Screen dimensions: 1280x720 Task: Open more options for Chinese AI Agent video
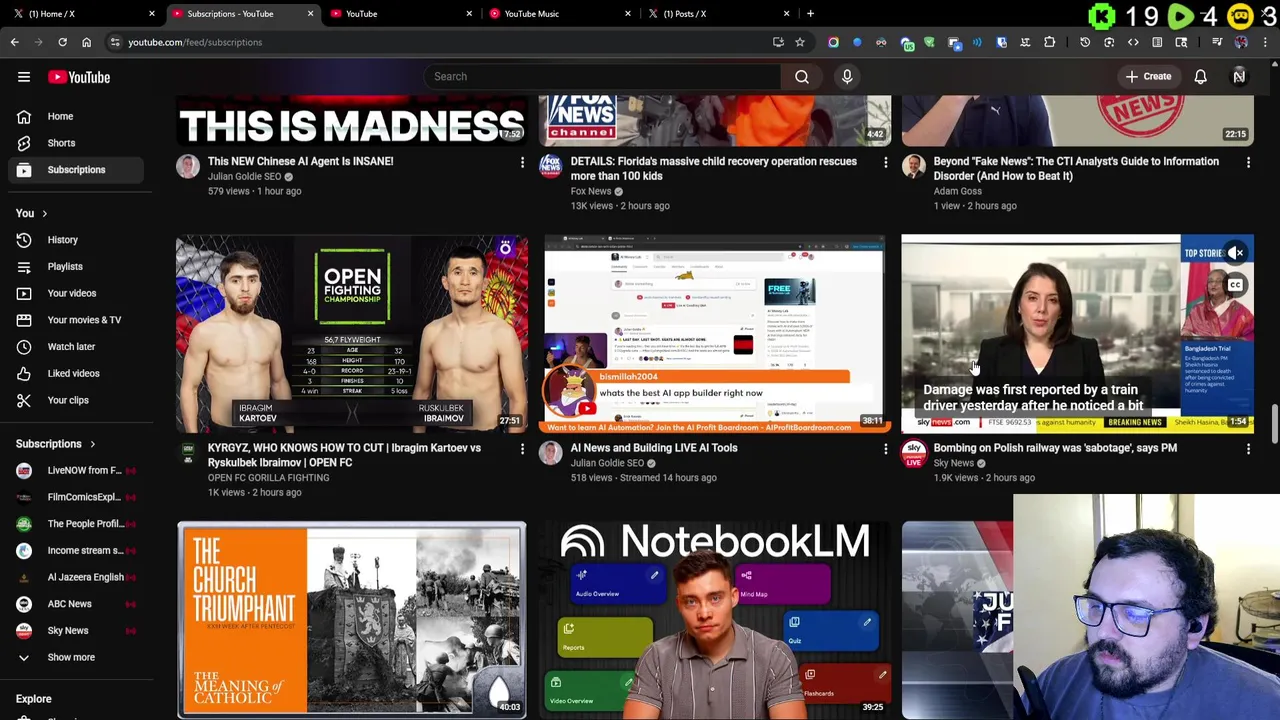(x=522, y=162)
